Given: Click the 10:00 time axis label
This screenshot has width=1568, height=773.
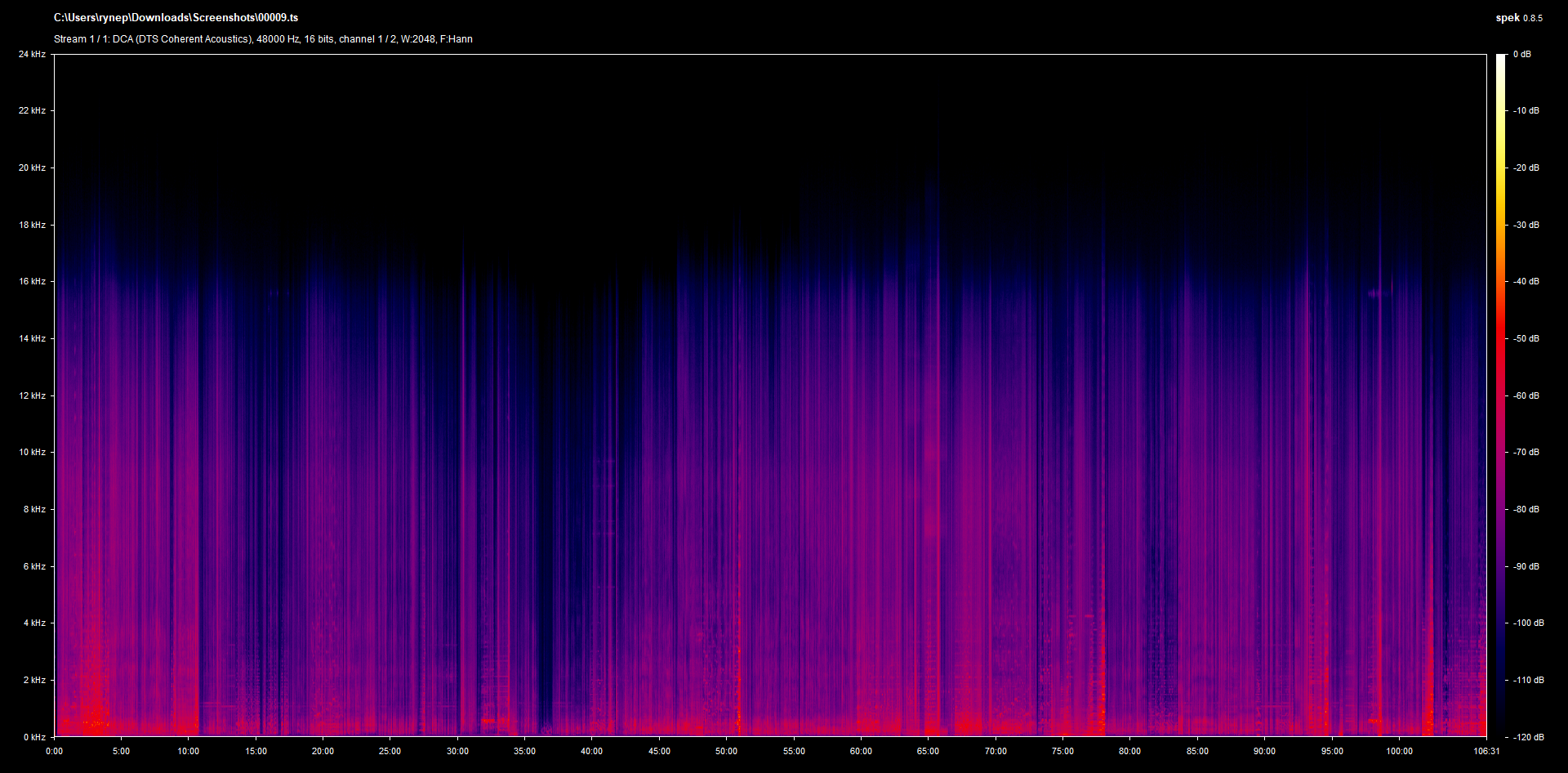Looking at the screenshot, I should point(189,751).
